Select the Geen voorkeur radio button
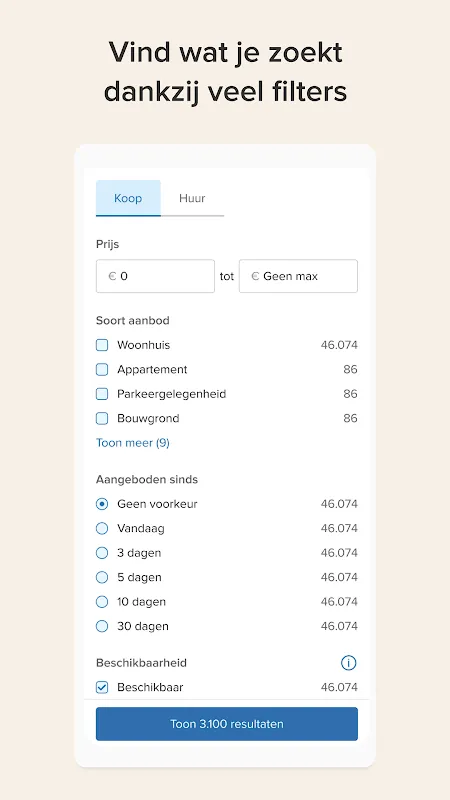The height and width of the screenshot is (800, 450). (x=102, y=504)
